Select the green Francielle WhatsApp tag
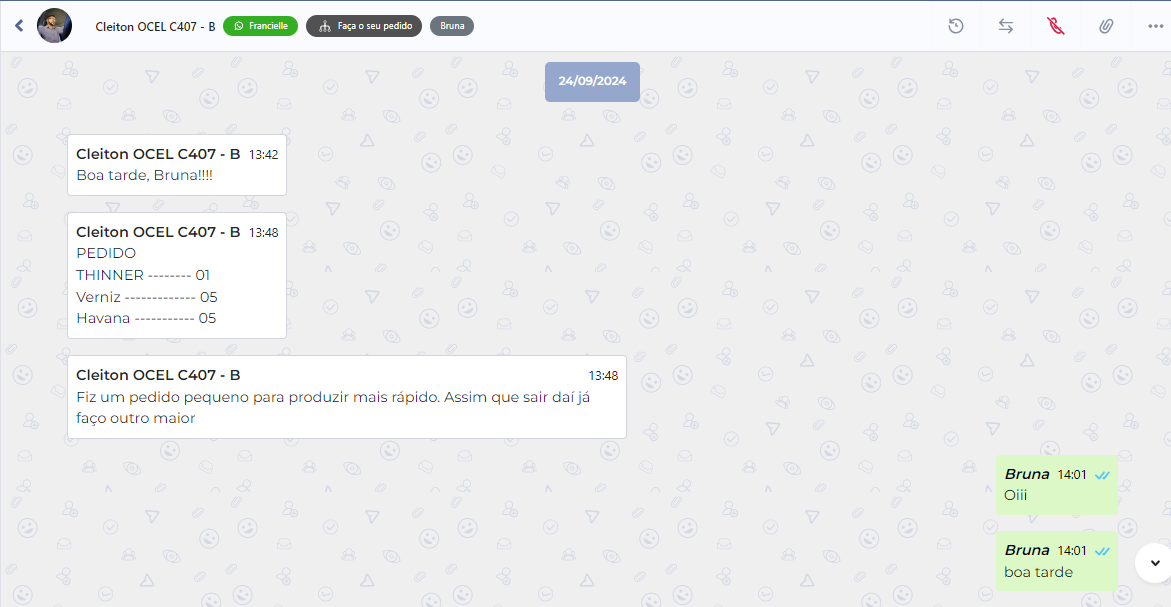This screenshot has width=1171, height=607. coord(260,26)
